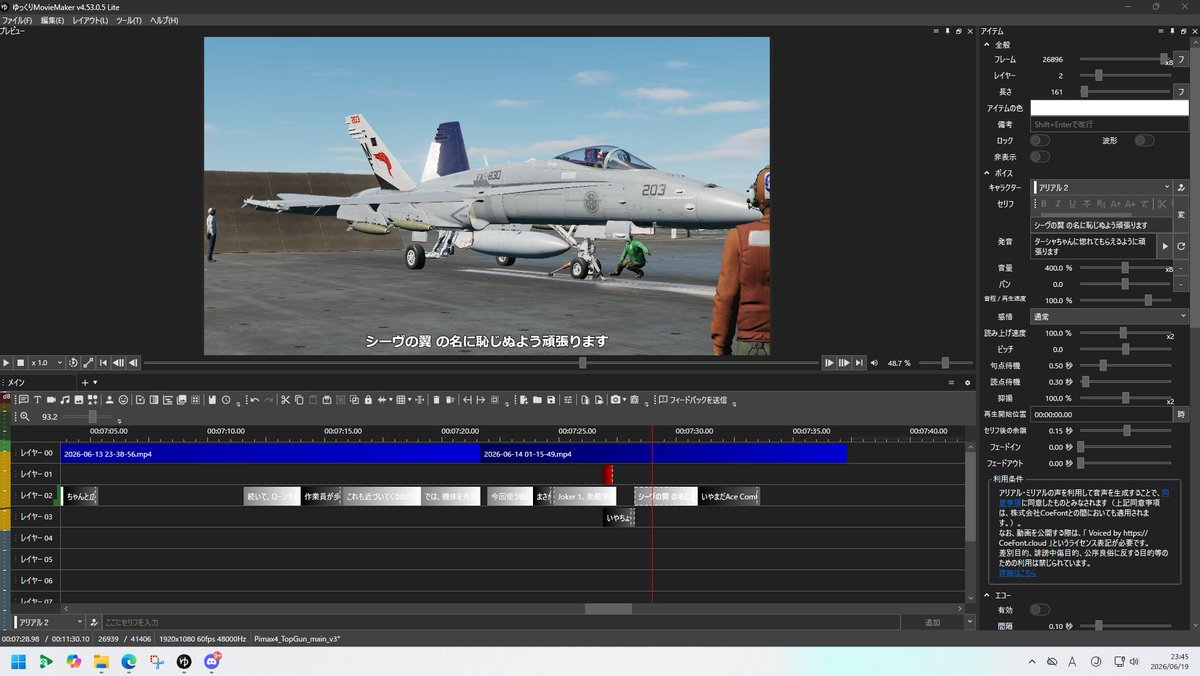Enable the エコー 有効 switch
The height and width of the screenshot is (676, 1200).
click(x=1040, y=609)
